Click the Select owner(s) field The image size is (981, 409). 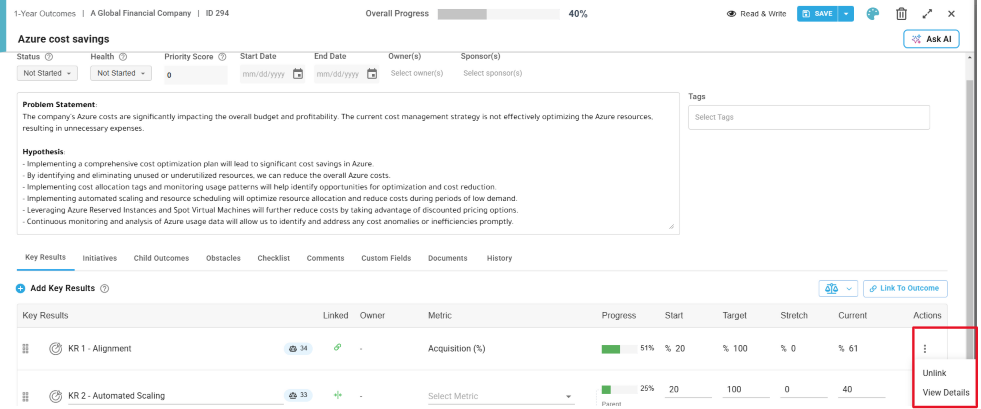[417, 73]
